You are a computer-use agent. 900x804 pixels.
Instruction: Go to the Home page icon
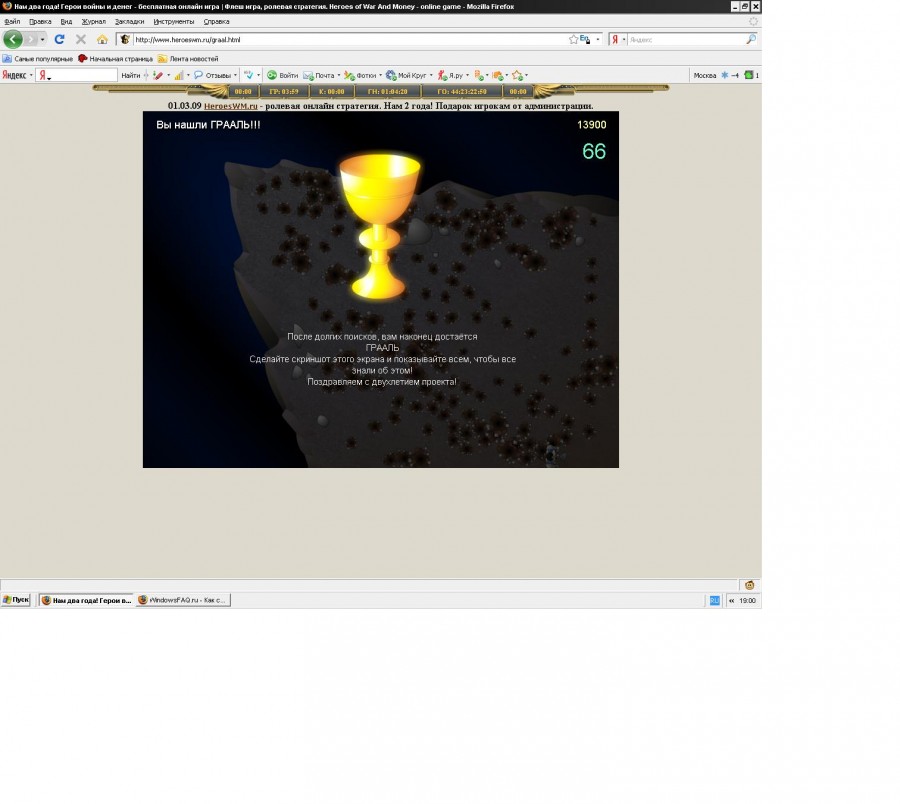[102, 39]
